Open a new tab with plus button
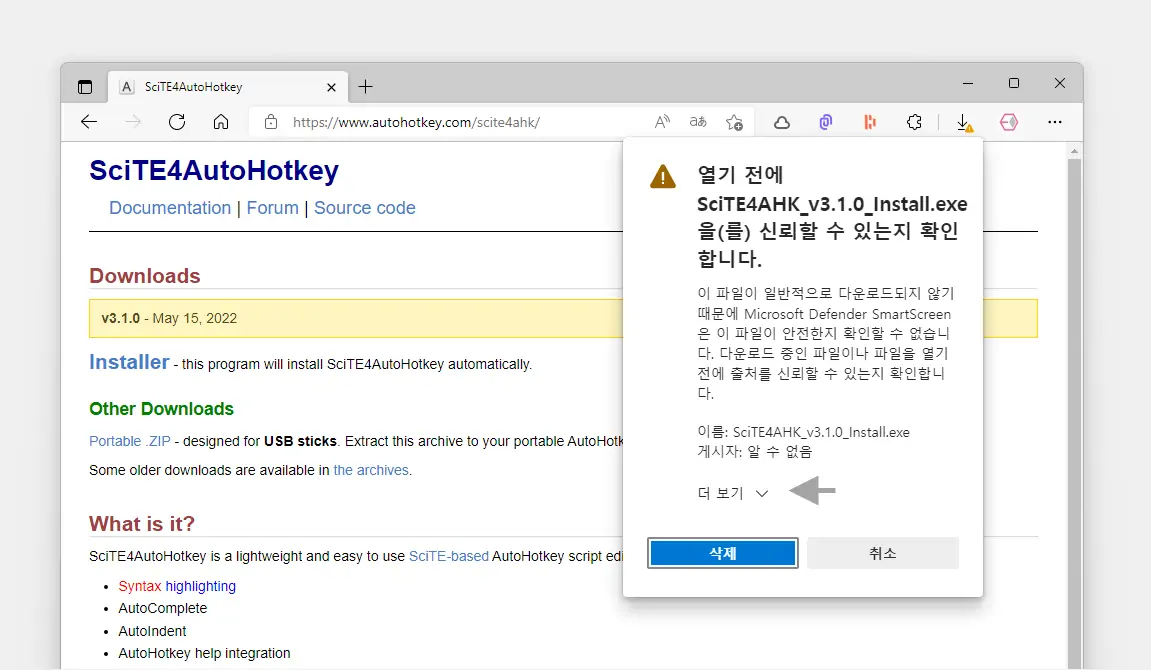 point(365,87)
